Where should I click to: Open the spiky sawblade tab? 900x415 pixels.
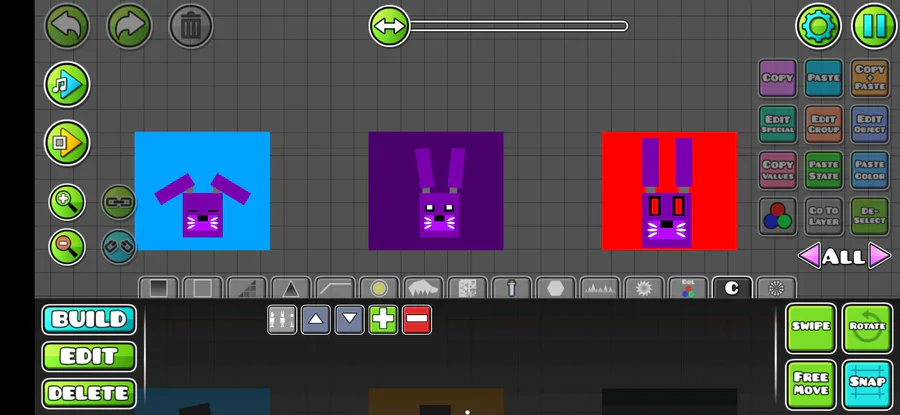644,288
